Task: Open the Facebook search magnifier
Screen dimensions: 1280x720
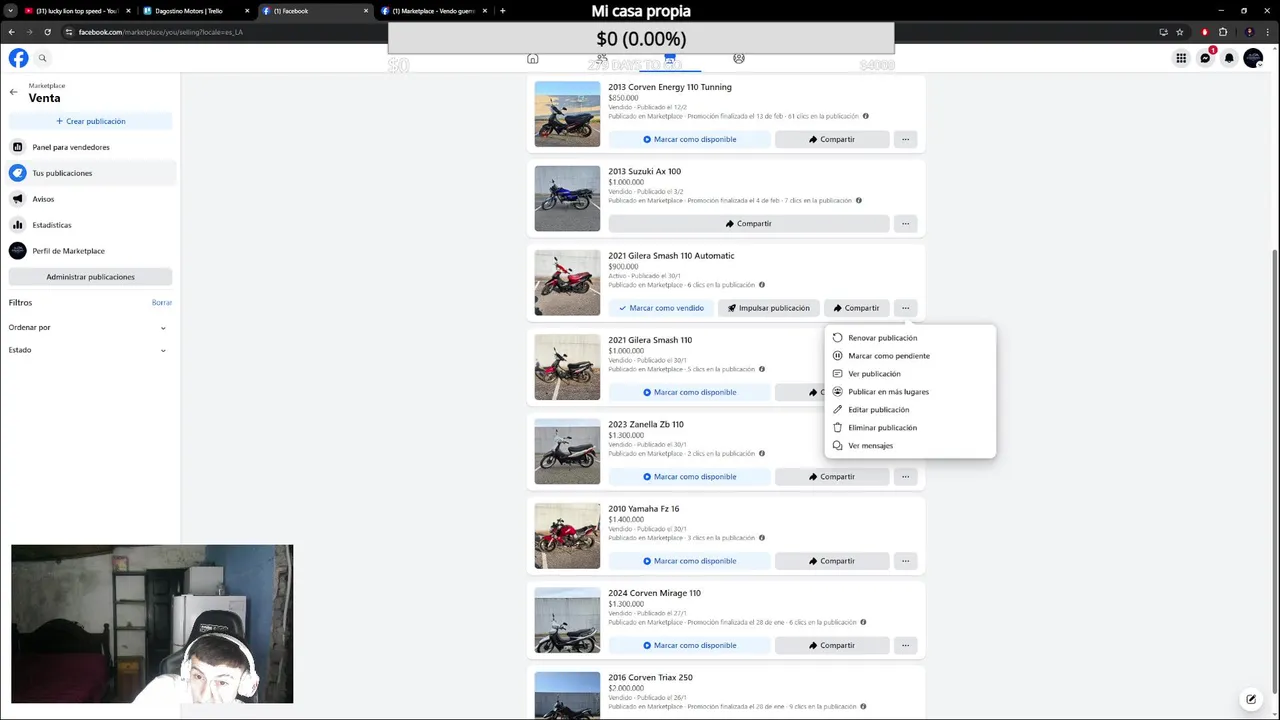Action: 42,58
